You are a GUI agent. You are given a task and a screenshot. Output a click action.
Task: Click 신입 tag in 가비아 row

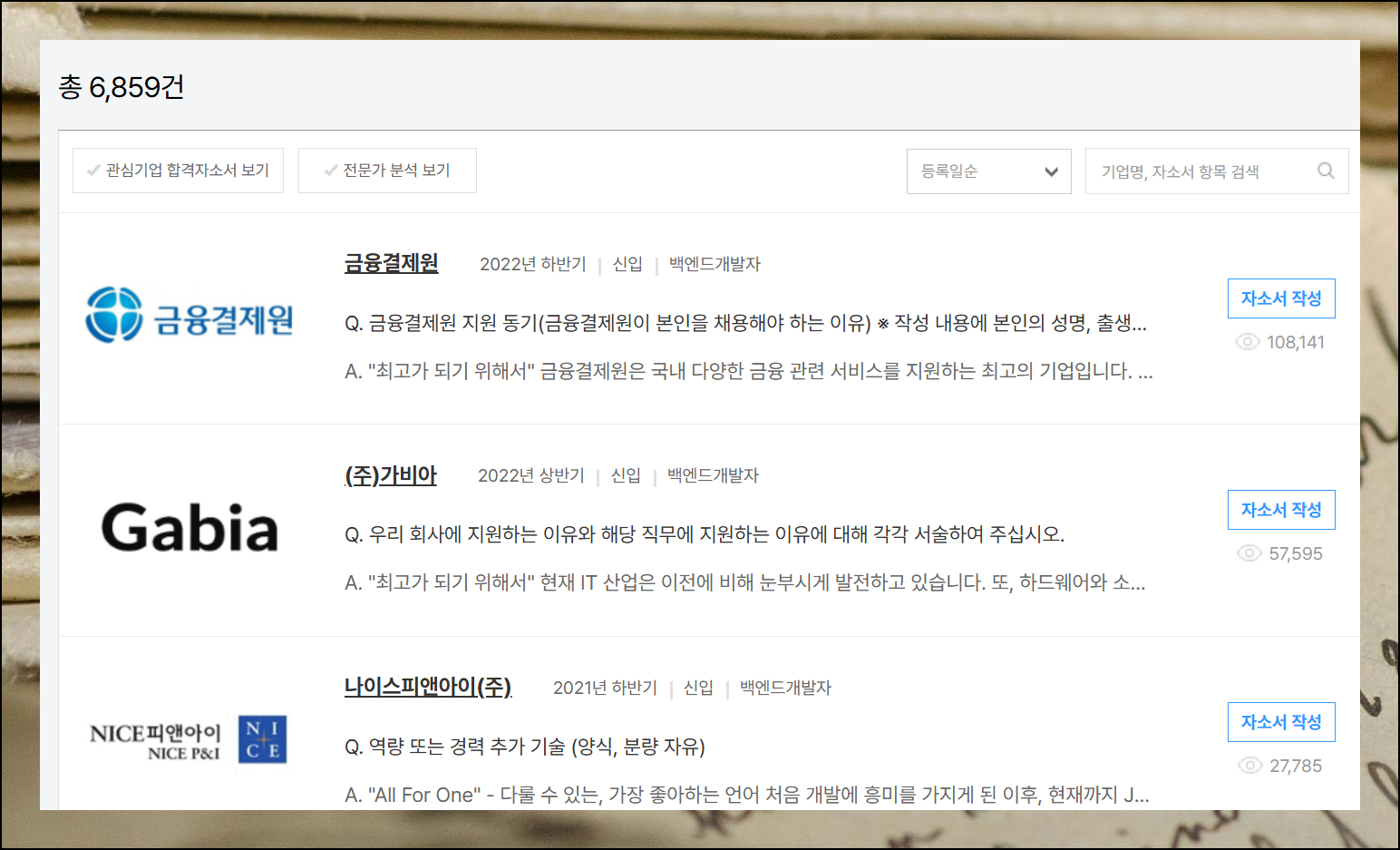(626, 475)
